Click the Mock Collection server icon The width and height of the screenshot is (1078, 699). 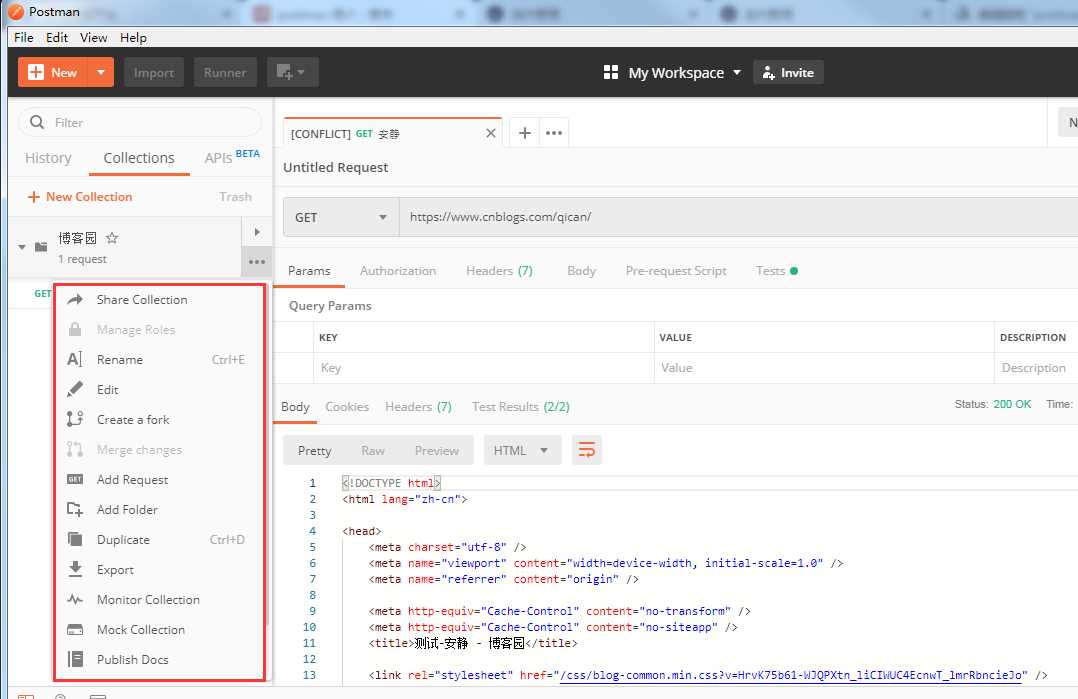pos(75,630)
